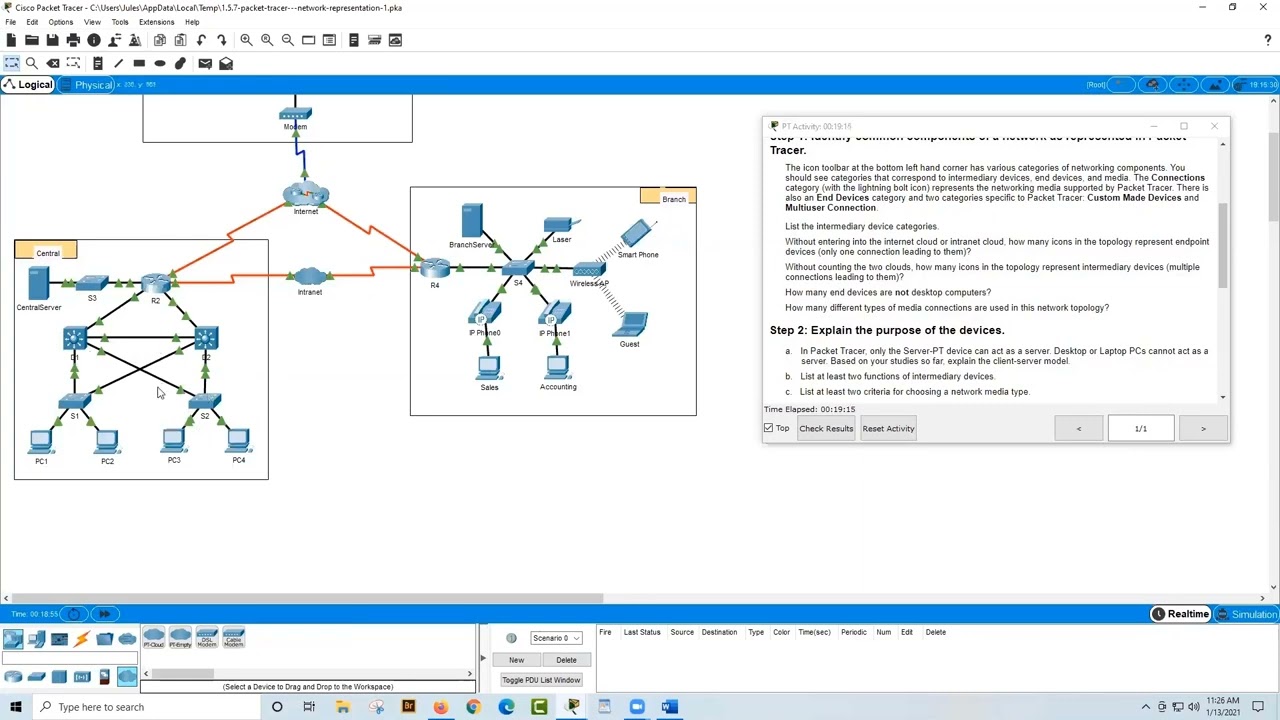Switch to Physical workspace view
Screen dimensions: 1280x720
tap(87, 85)
